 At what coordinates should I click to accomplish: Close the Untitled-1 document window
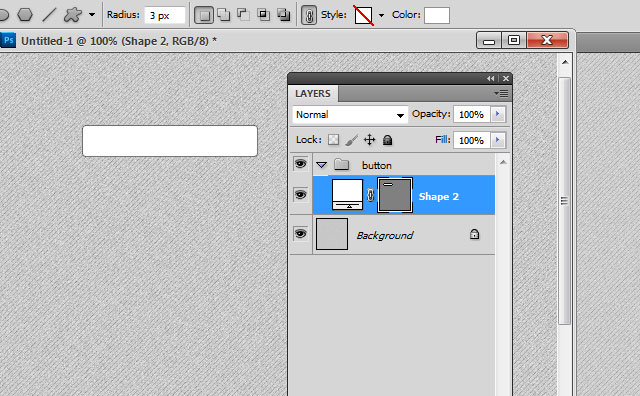tap(547, 40)
